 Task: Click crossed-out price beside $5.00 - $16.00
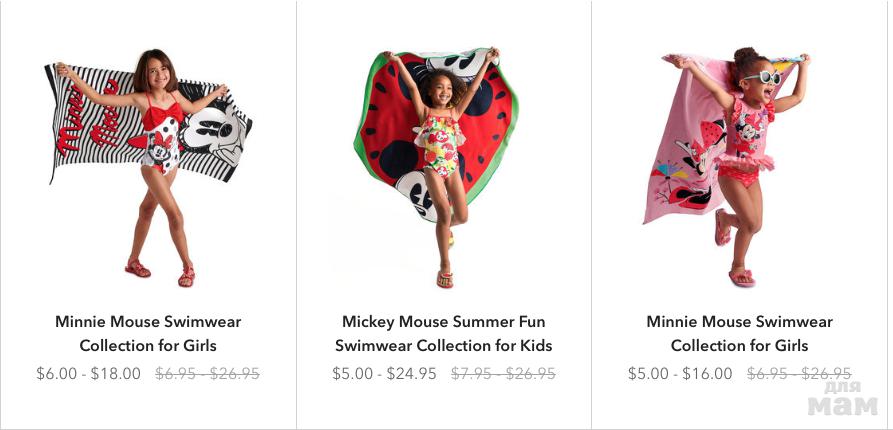[799, 374]
